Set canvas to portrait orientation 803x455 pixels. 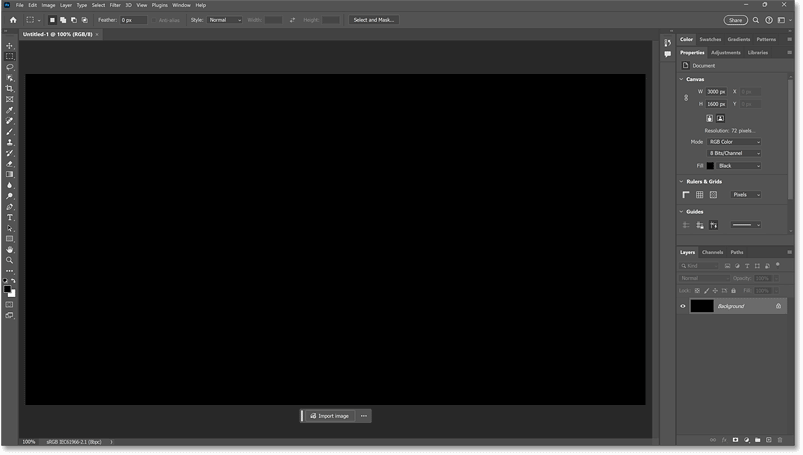[709, 118]
